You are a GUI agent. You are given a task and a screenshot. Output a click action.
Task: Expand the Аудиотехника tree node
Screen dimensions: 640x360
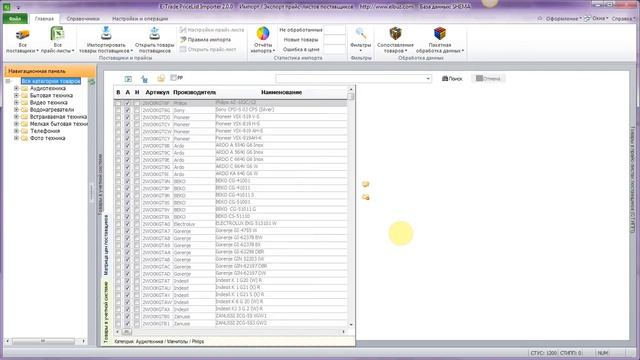[x=16, y=88]
